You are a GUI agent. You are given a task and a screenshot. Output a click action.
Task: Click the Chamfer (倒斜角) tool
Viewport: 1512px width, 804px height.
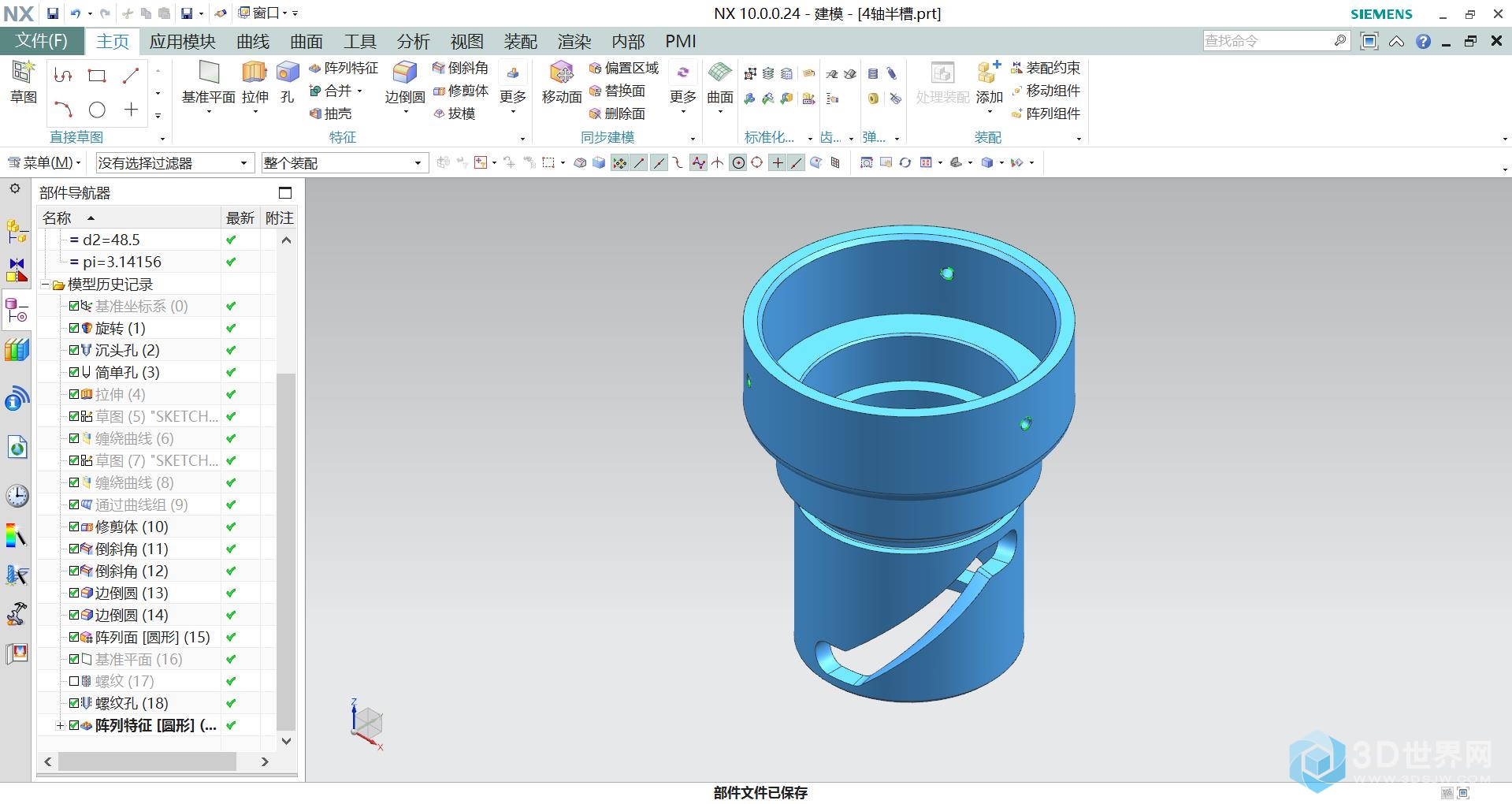(460, 68)
